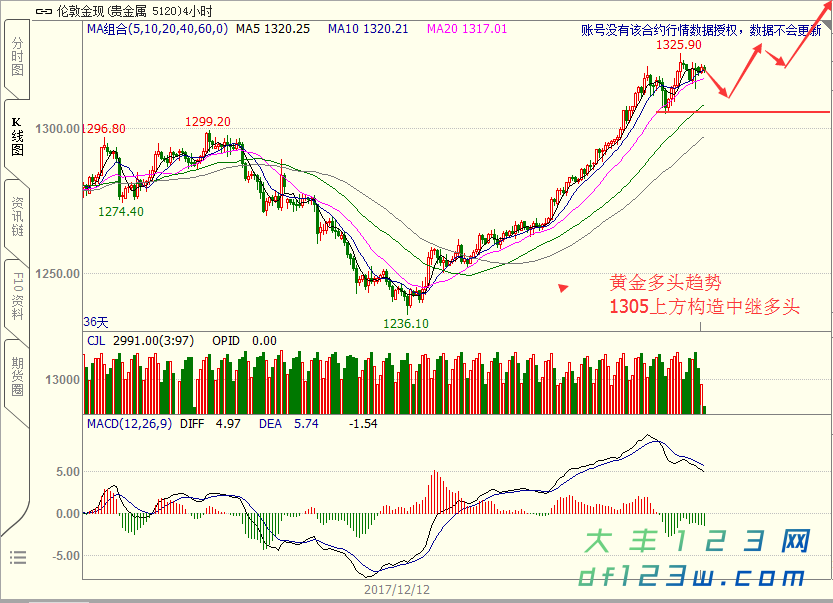Screen dimensions: 833x603
Task: Select the K线图 tab
Action: tap(17, 137)
